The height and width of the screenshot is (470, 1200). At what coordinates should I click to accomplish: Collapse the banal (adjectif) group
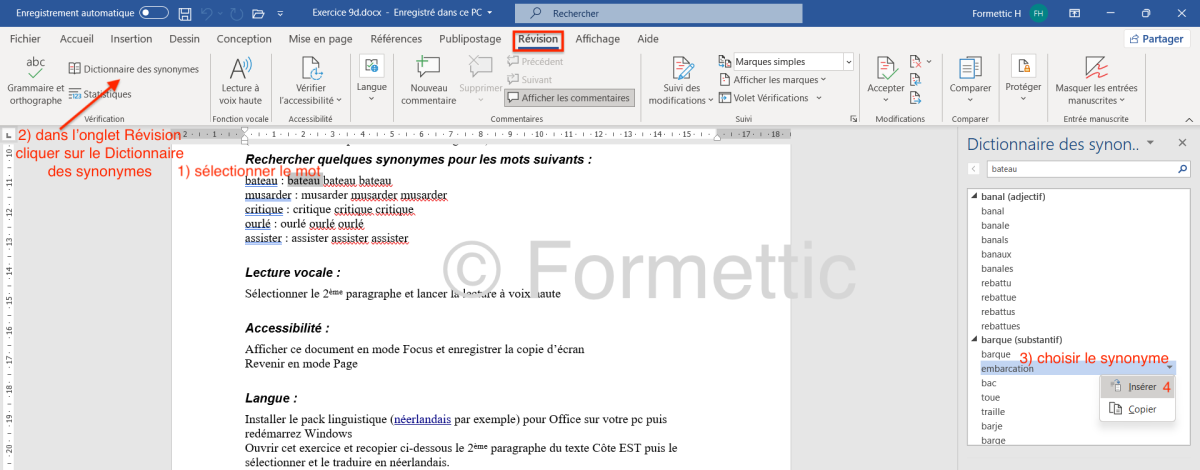pos(975,197)
